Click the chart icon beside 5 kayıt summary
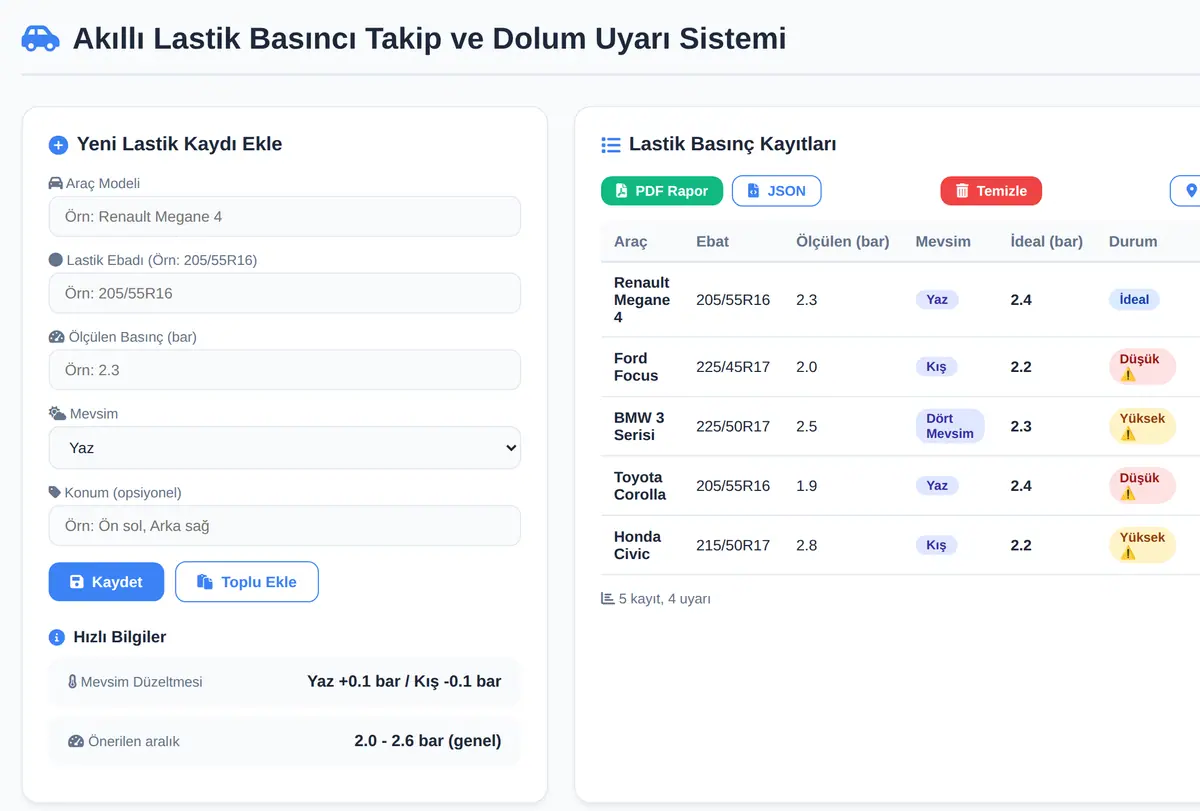 click(x=607, y=598)
